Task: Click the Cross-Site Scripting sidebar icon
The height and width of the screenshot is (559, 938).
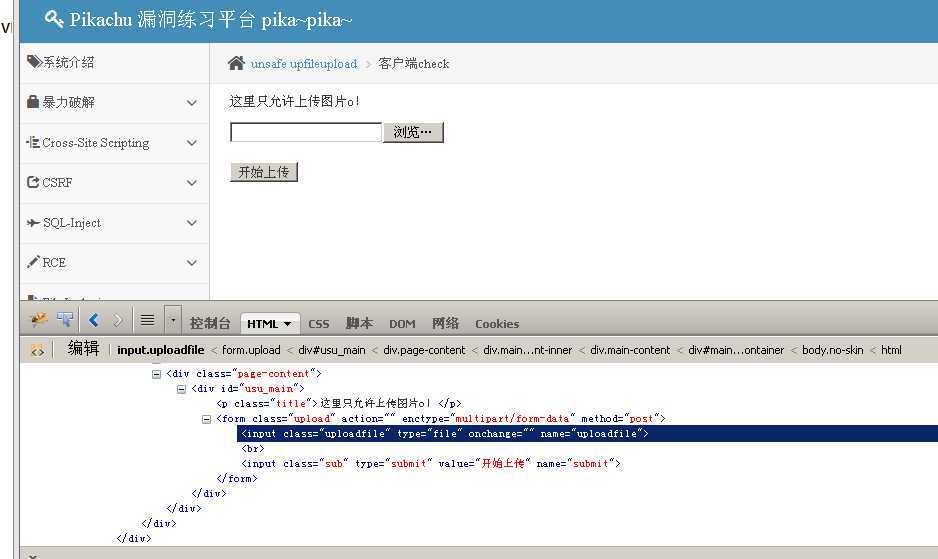Action: point(33,142)
